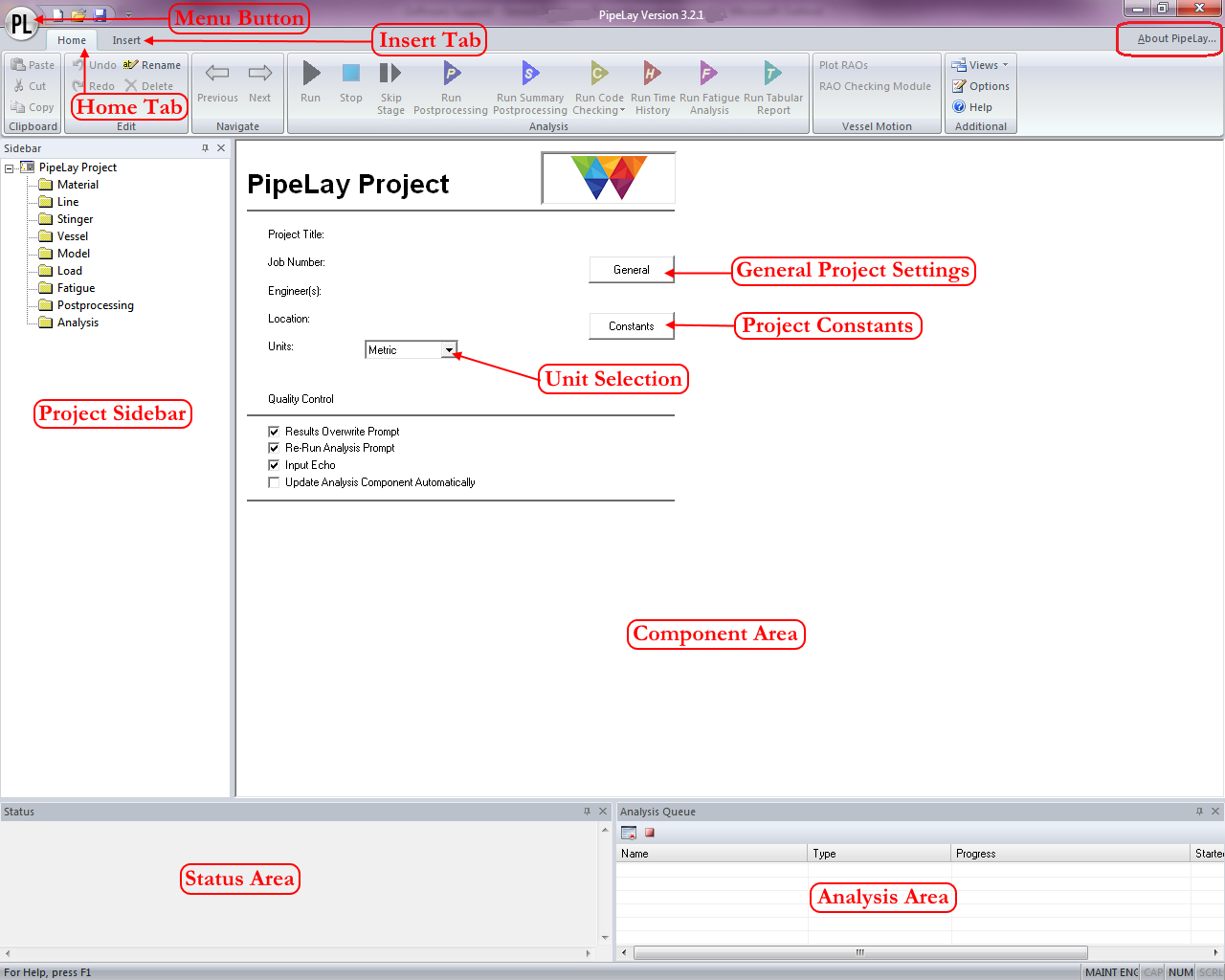Click the Skip Stage icon

pos(390,75)
